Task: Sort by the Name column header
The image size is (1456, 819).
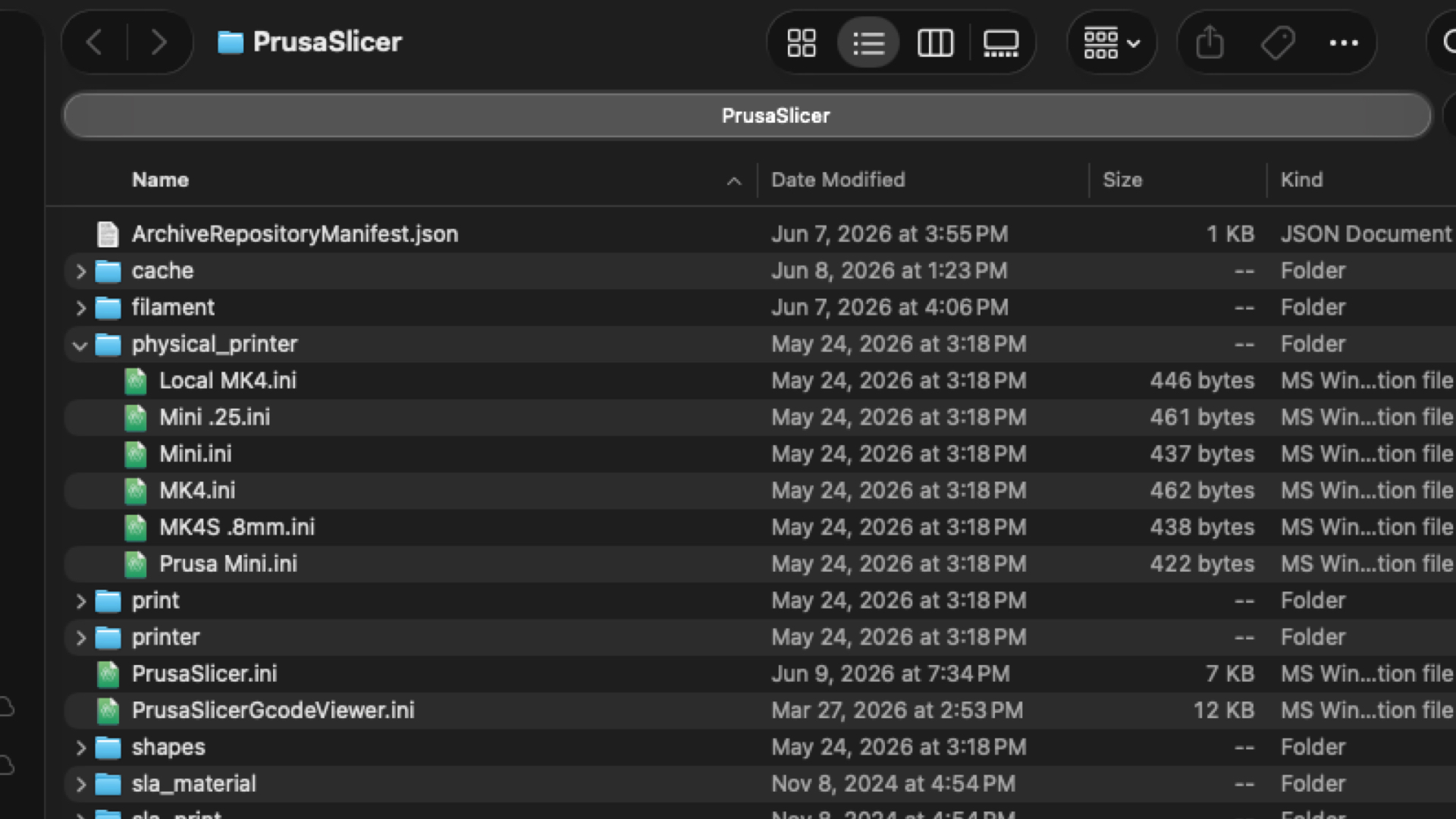Action: point(160,180)
